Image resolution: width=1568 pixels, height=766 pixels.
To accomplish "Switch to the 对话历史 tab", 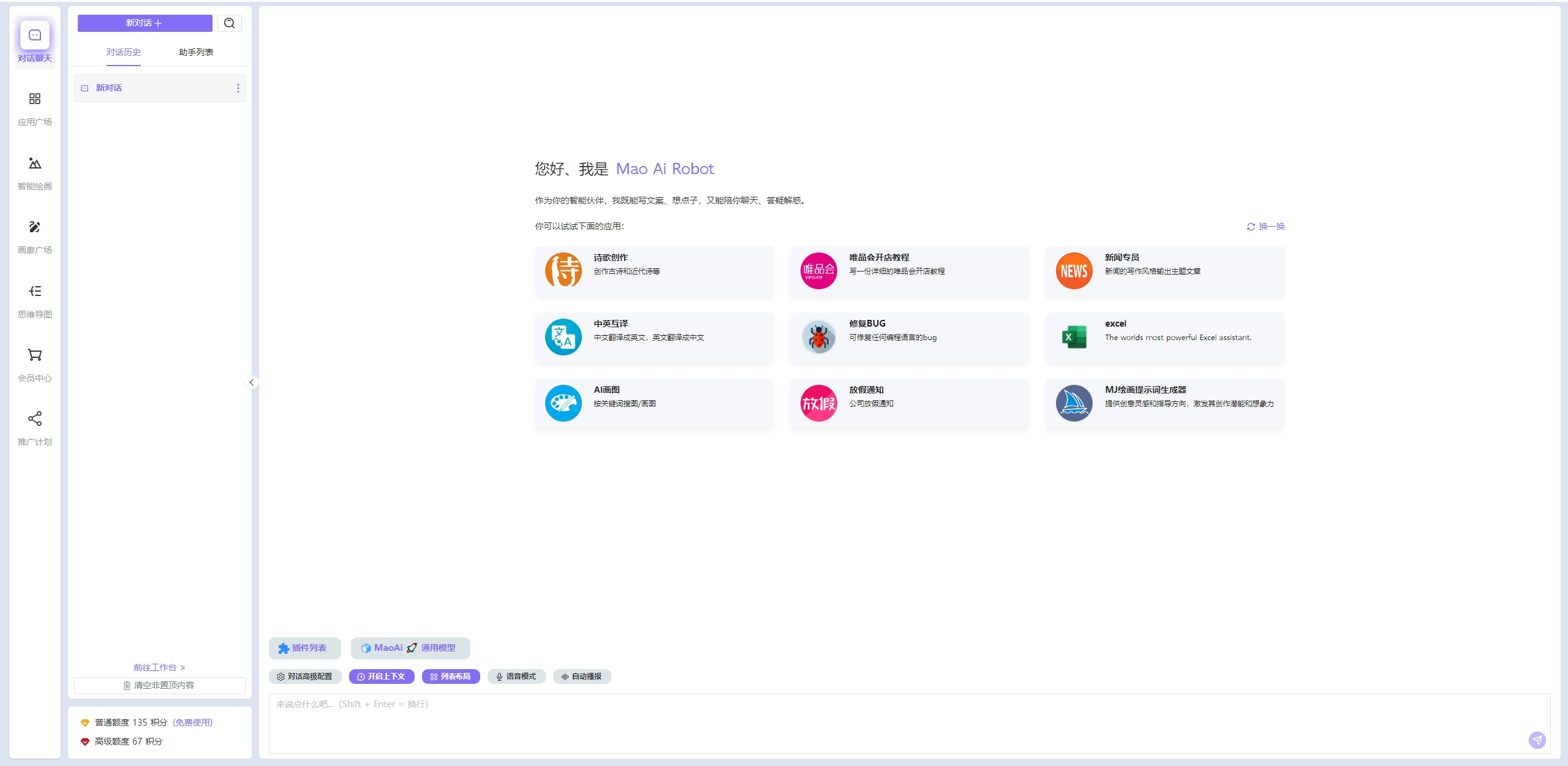I will point(124,52).
